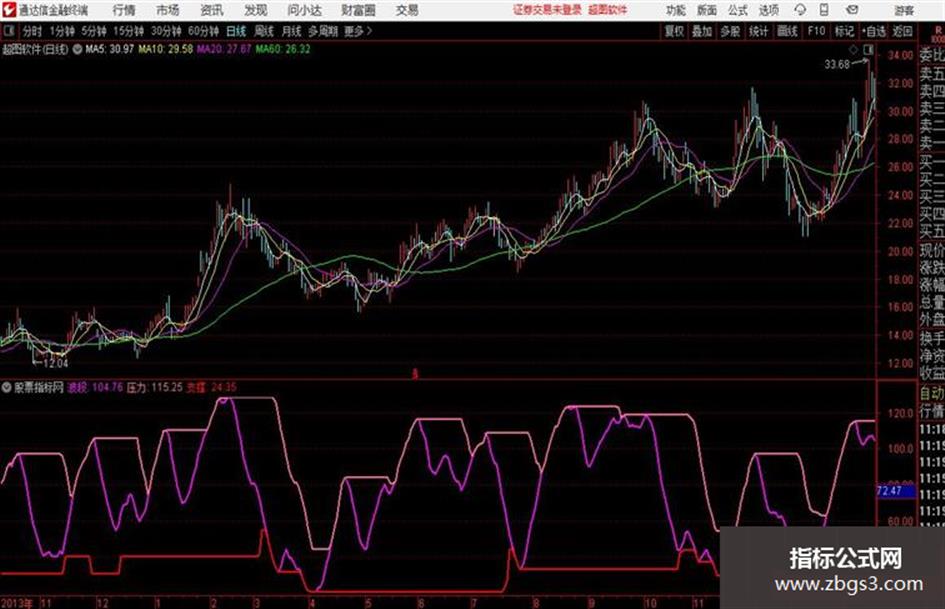Image resolution: width=945 pixels, height=609 pixels.
Task: Click the 压力: 115.25 indicator value
Action: coord(154,387)
